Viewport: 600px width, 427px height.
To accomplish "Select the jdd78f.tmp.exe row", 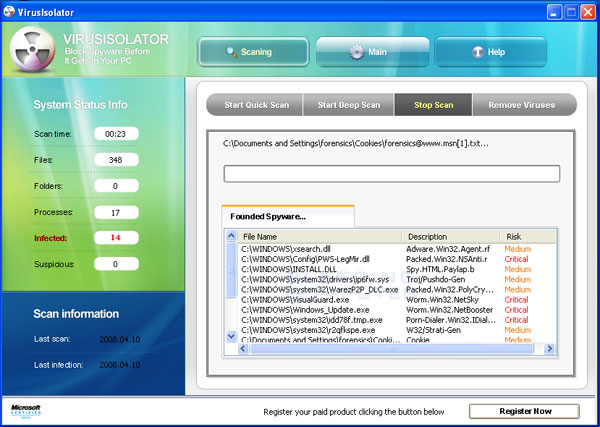I will point(397,320).
